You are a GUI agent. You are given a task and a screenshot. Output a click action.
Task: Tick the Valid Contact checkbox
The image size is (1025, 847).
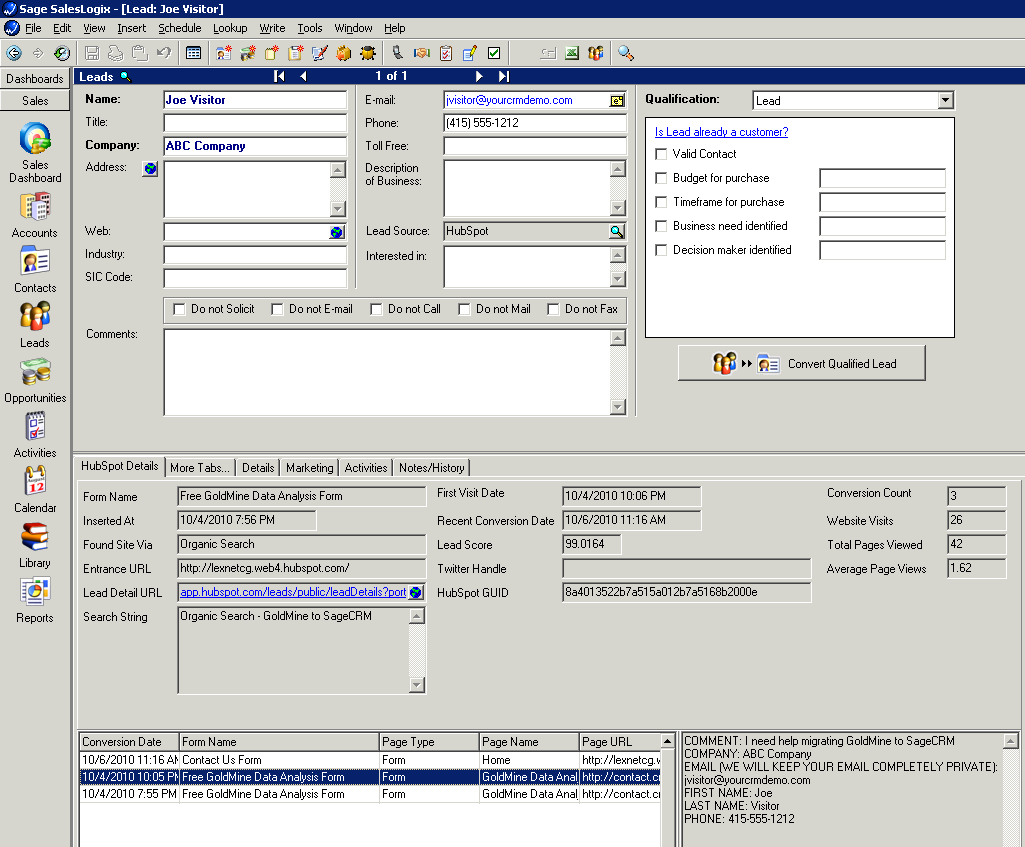click(x=661, y=154)
